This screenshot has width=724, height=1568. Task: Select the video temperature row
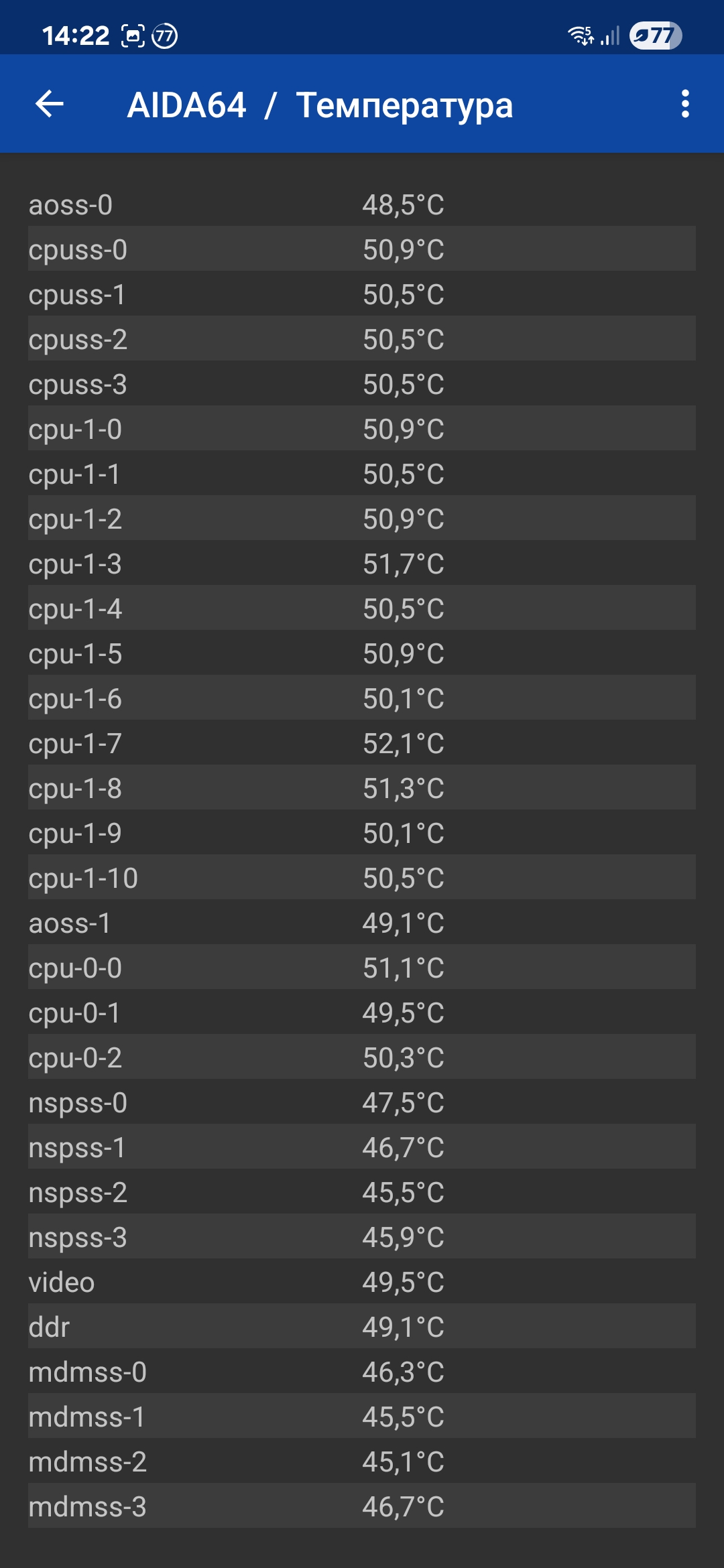tap(362, 1282)
